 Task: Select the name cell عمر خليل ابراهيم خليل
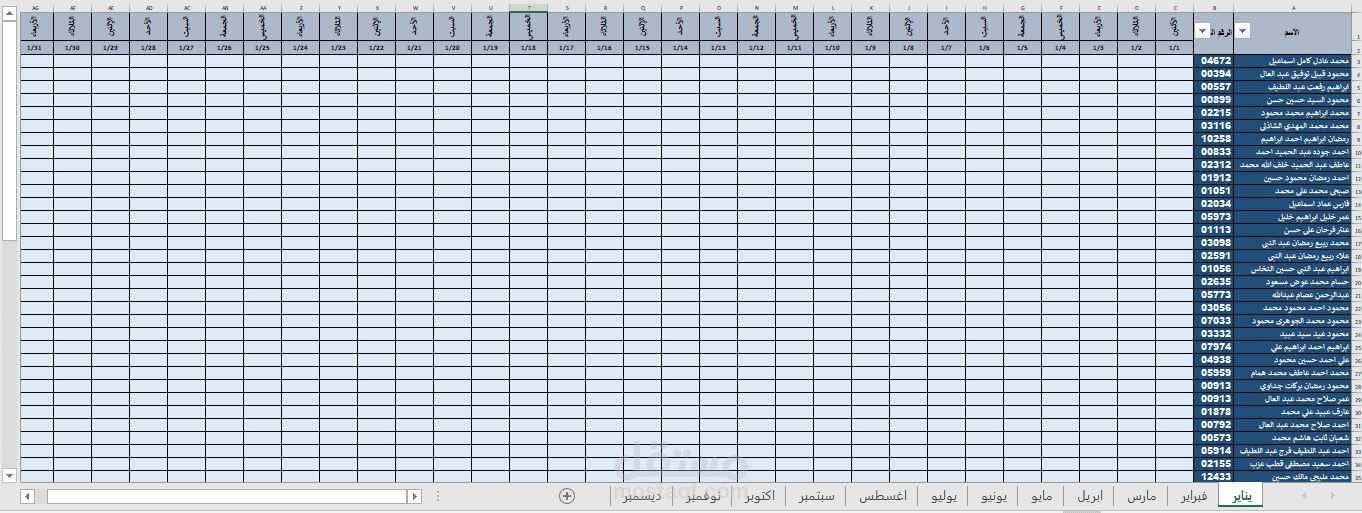point(1294,217)
